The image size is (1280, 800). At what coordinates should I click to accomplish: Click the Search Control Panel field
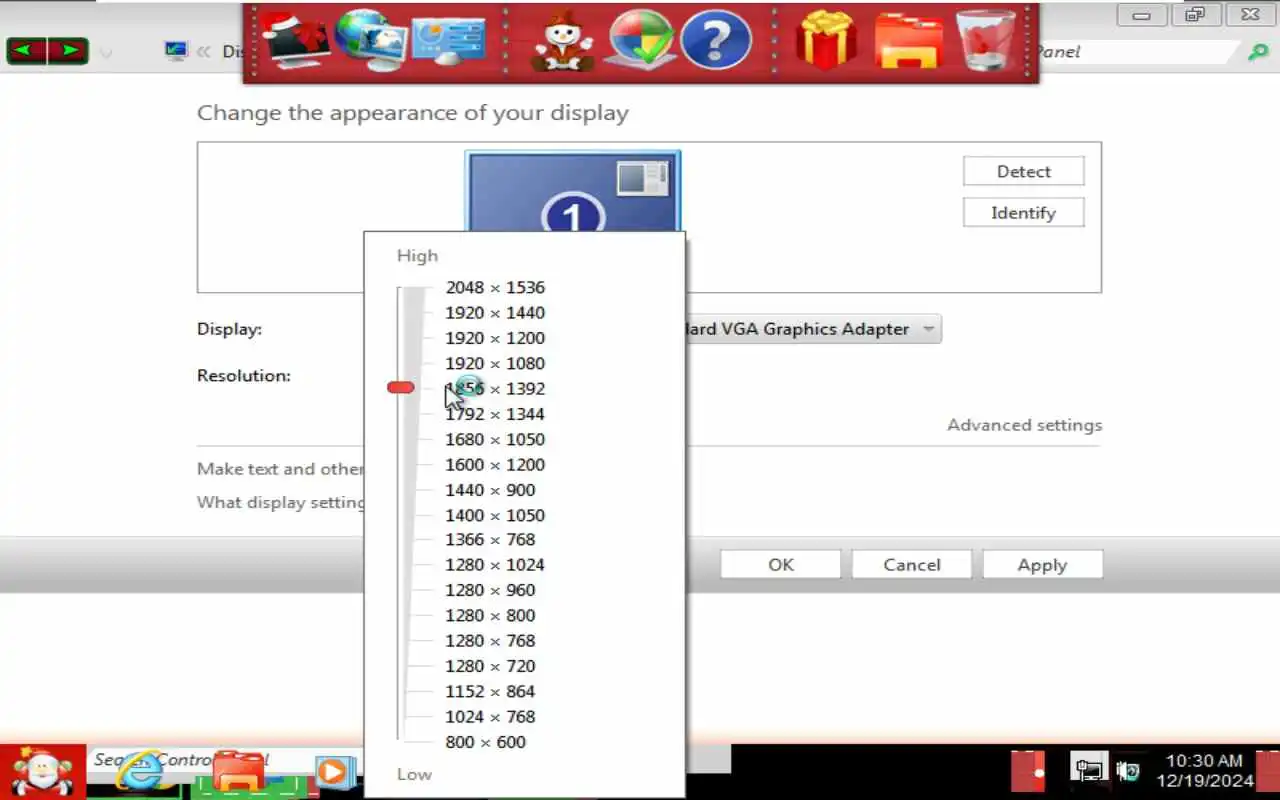(1135, 52)
